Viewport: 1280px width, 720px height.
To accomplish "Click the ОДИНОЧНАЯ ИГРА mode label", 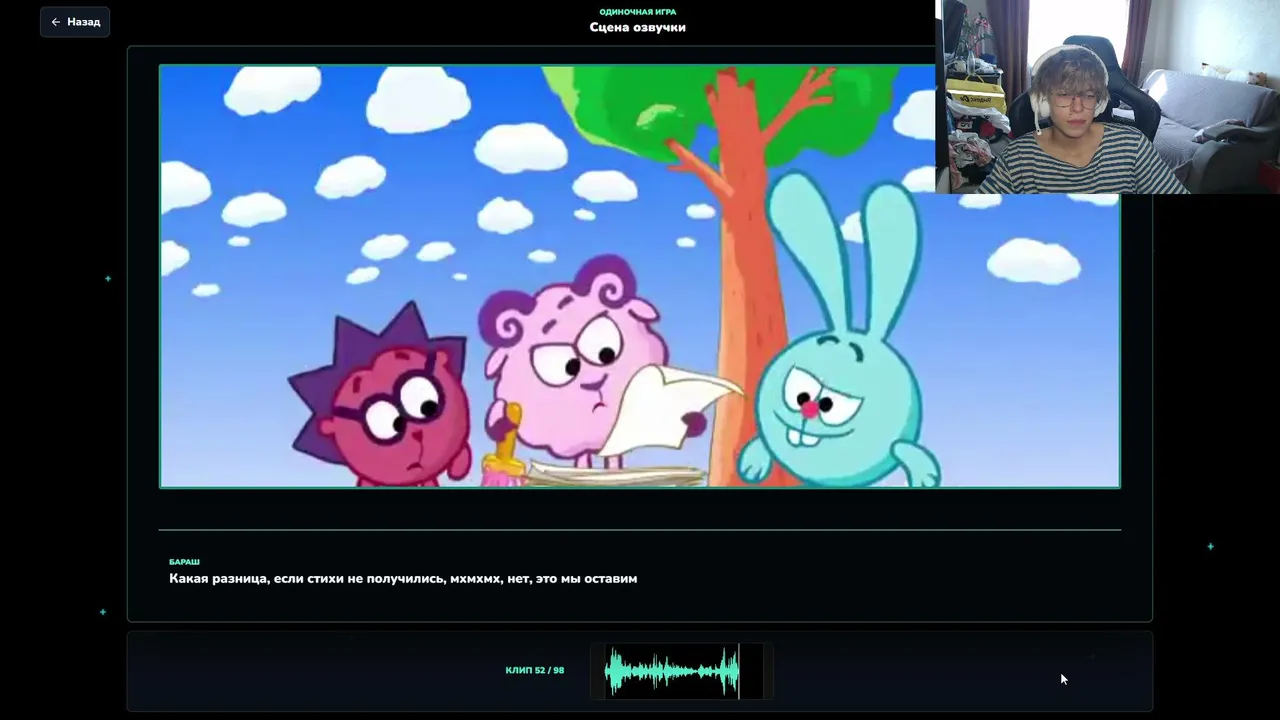I will click(638, 12).
